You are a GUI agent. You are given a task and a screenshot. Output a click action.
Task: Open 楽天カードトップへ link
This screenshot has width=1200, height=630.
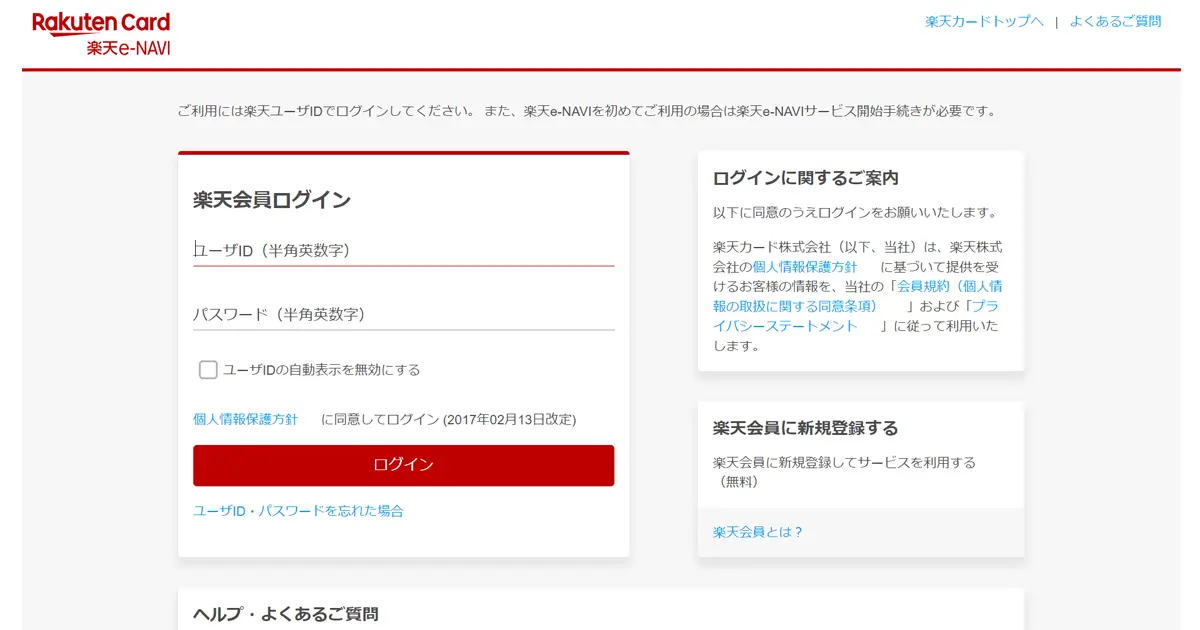tap(984, 21)
